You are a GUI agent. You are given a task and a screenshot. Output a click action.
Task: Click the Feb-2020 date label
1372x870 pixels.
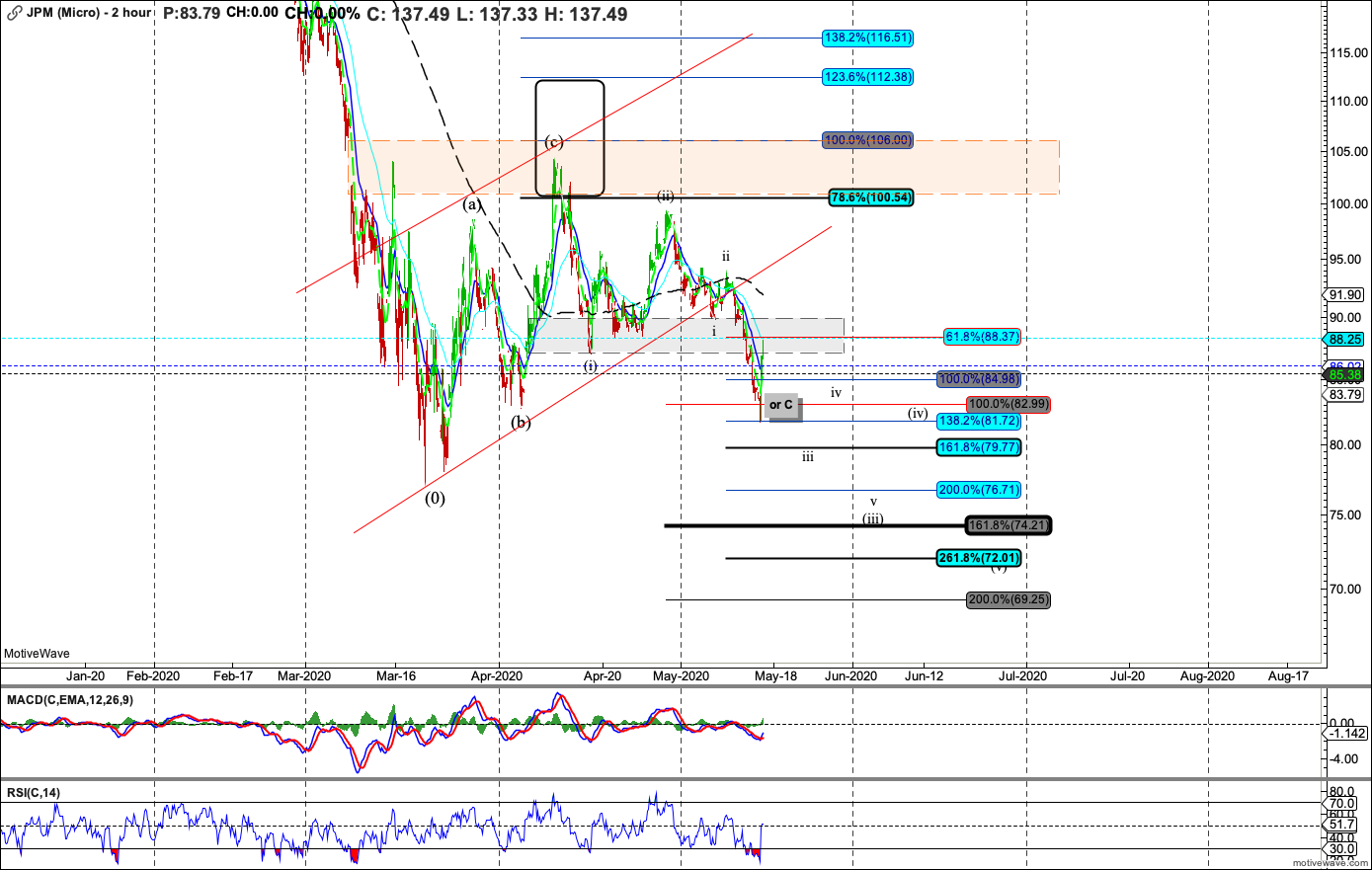click(x=154, y=675)
